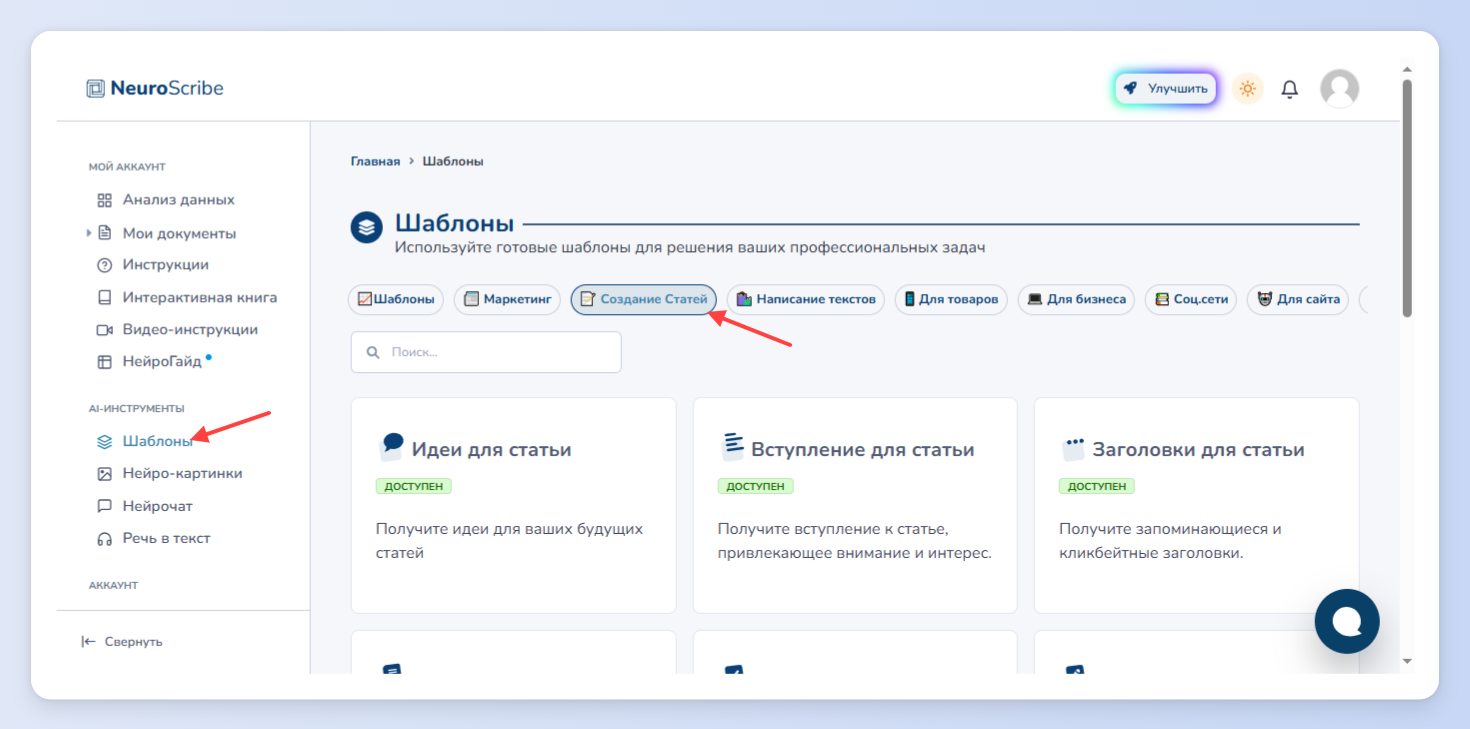The height and width of the screenshot is (729, 1470).
Task: Open Речь в текст tool
Action: [x=167, y=538]
